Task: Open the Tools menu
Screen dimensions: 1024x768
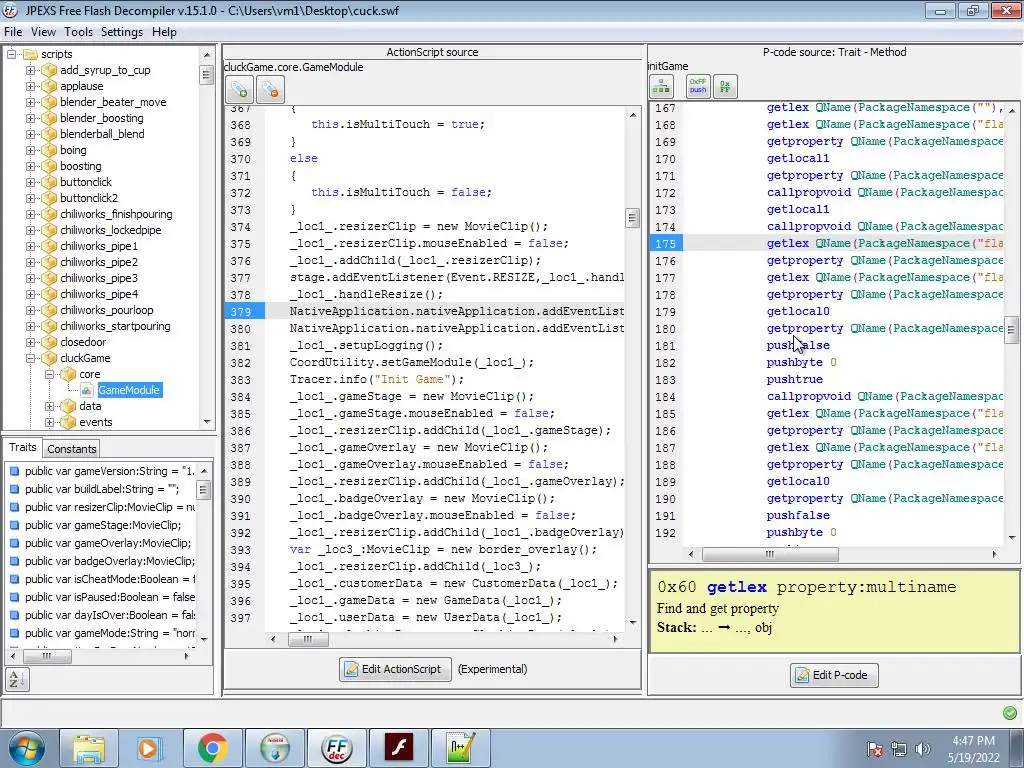Action: (x=78, y=31)
